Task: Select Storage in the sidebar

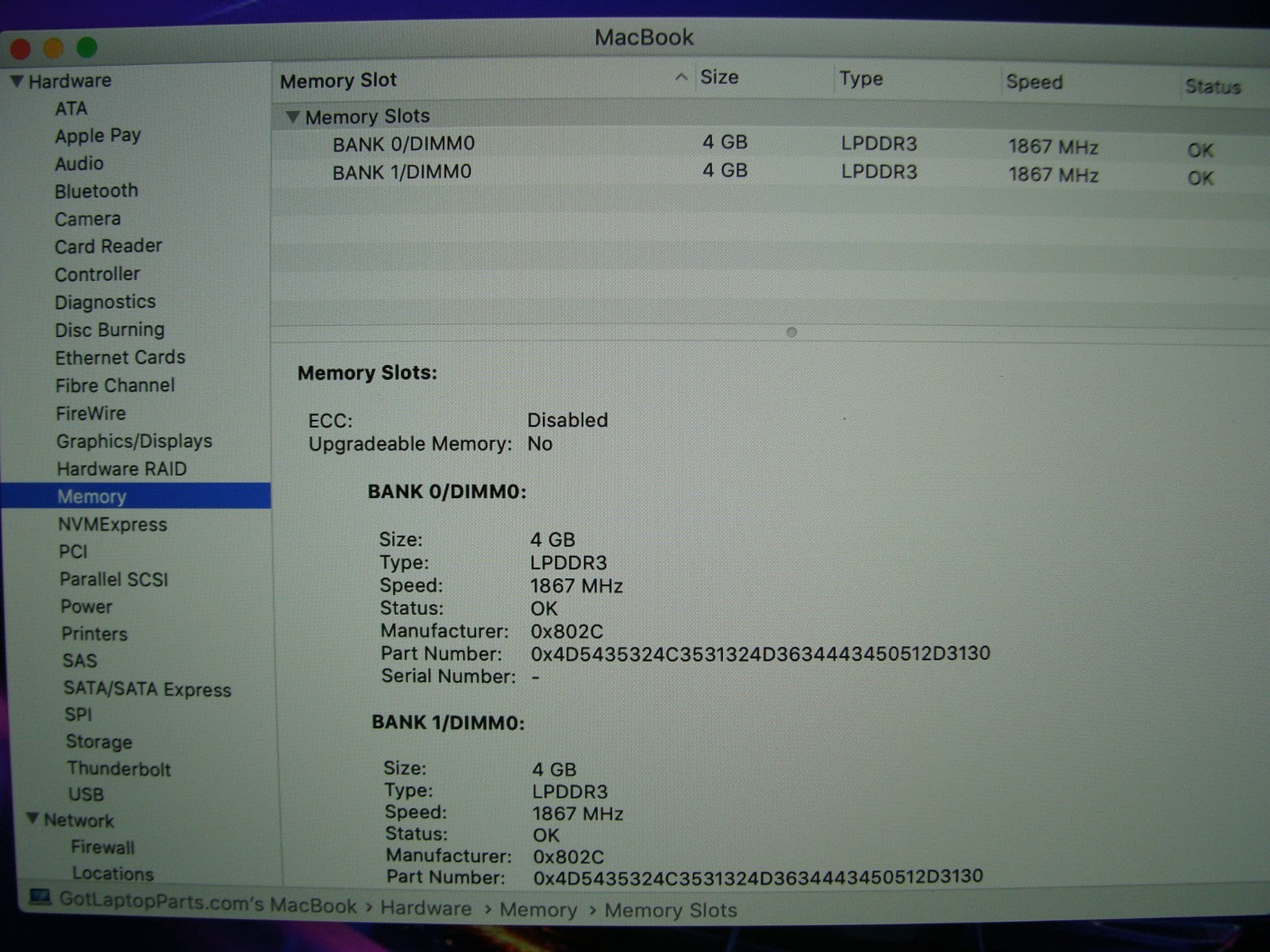Action: [x=99, y=742]
